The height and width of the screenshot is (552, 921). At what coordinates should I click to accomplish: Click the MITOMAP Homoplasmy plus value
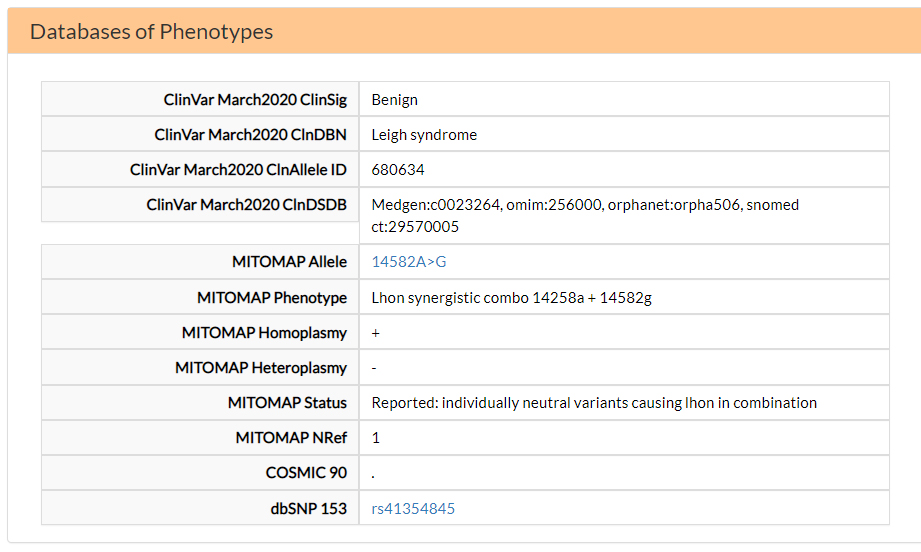coord(376,333)
